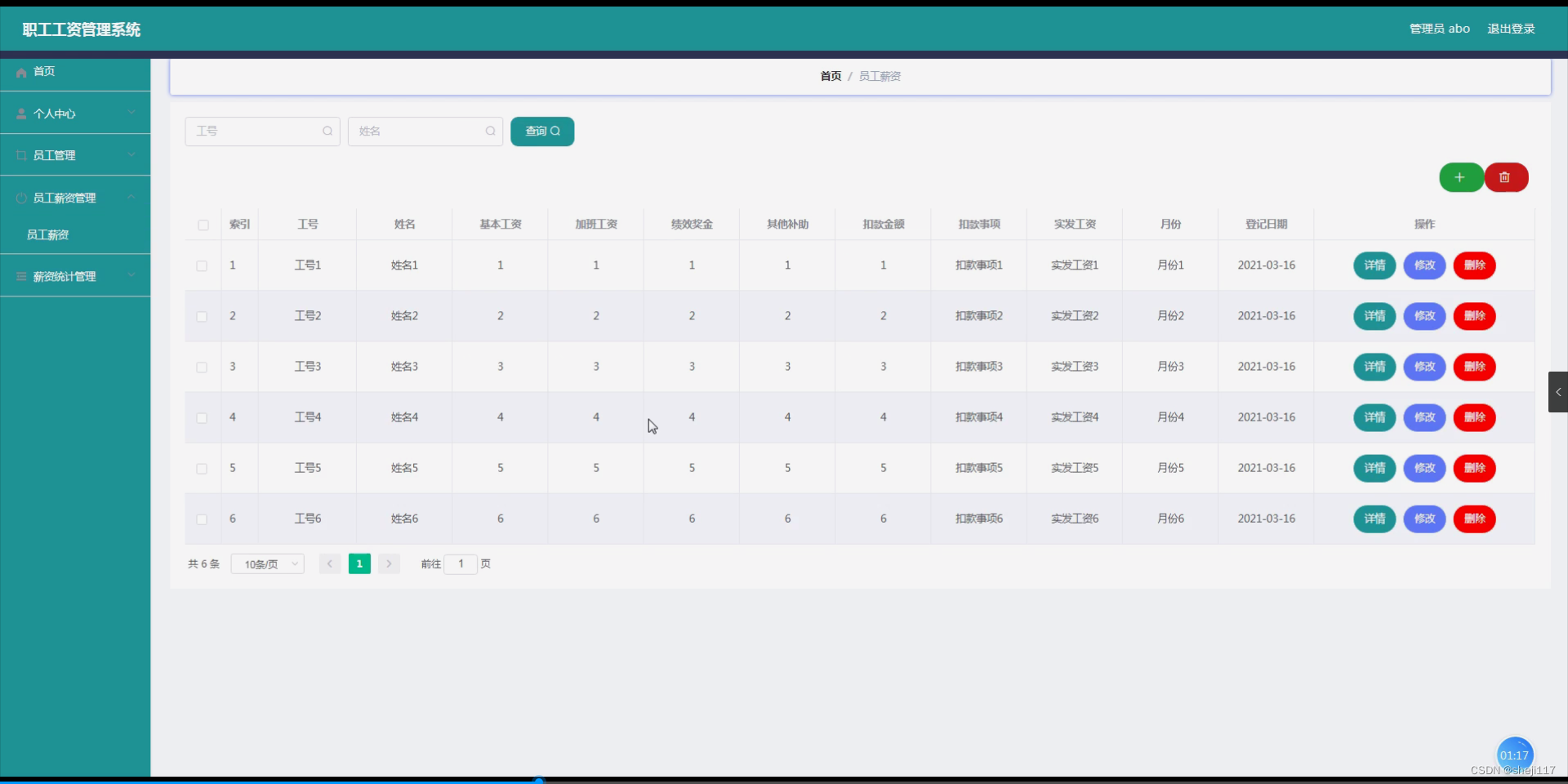Open 详情 for row 工号6
Viewport: 1568px width, 784px height.
coord(1374,519)
